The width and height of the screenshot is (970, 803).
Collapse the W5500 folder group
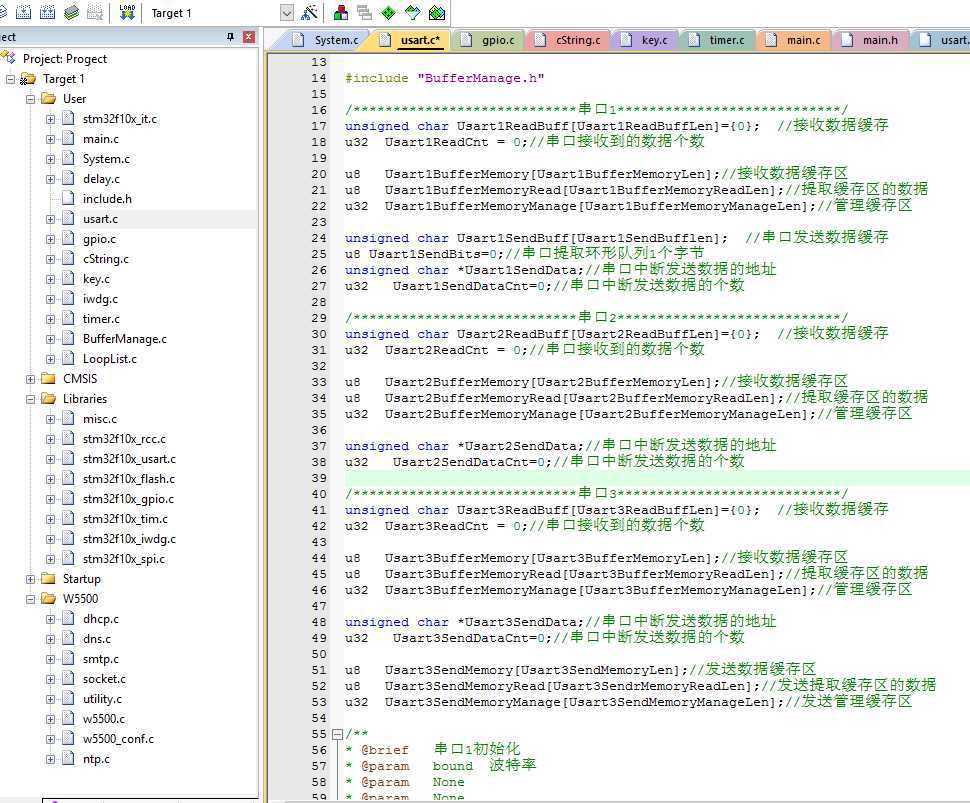point(30,599)
